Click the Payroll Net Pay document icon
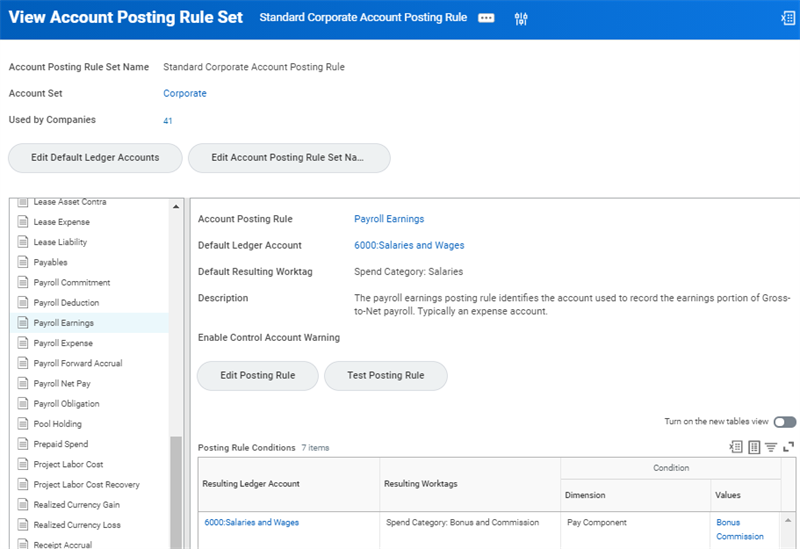 22,383
